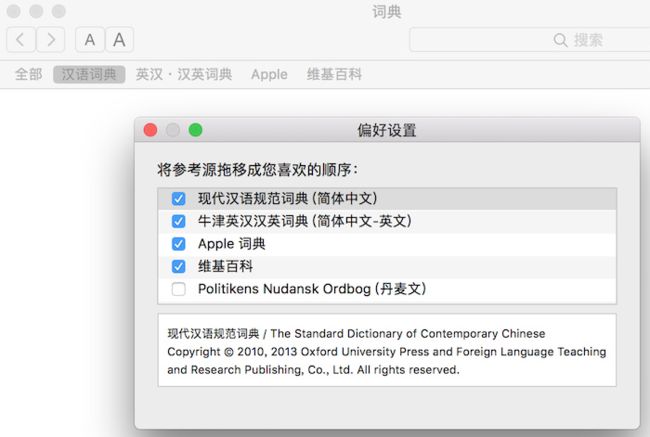The height and width of the screenshot is (437, 650).
Task: Enable Politikens Nudansk Ordbog checkbox
Action: click(179, 289)
